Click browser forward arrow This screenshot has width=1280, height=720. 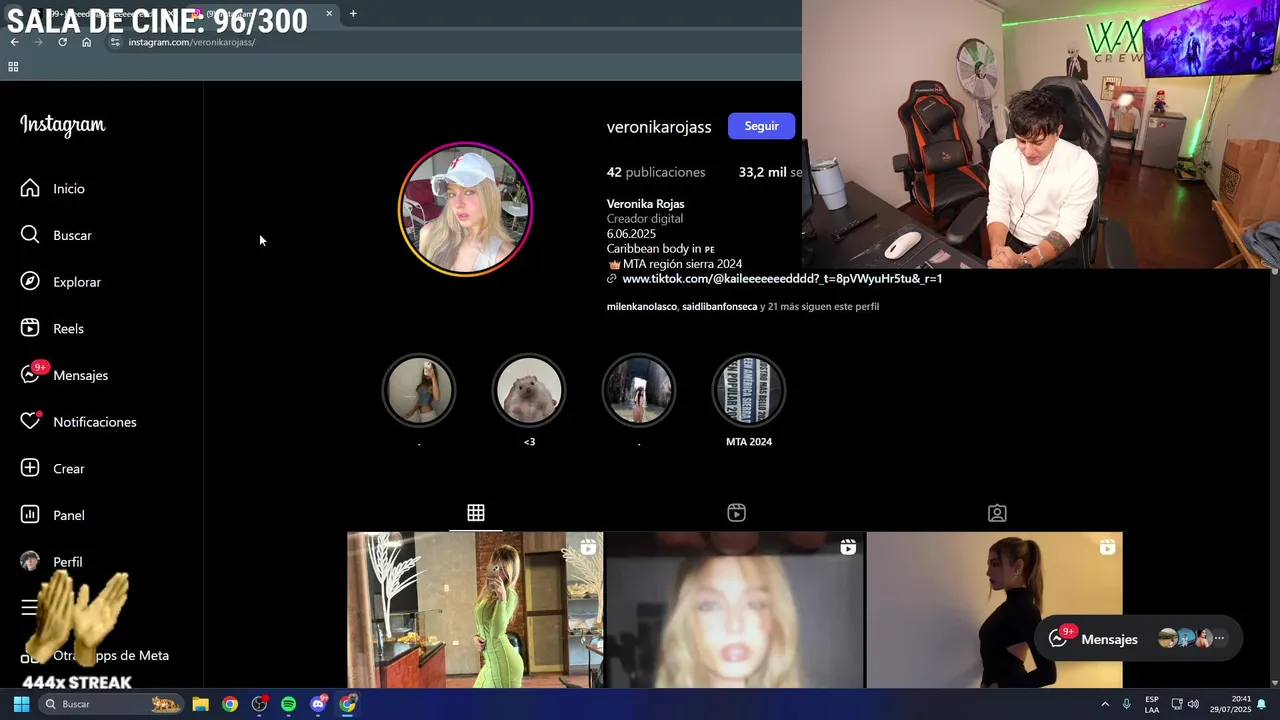tap(38, 42)
